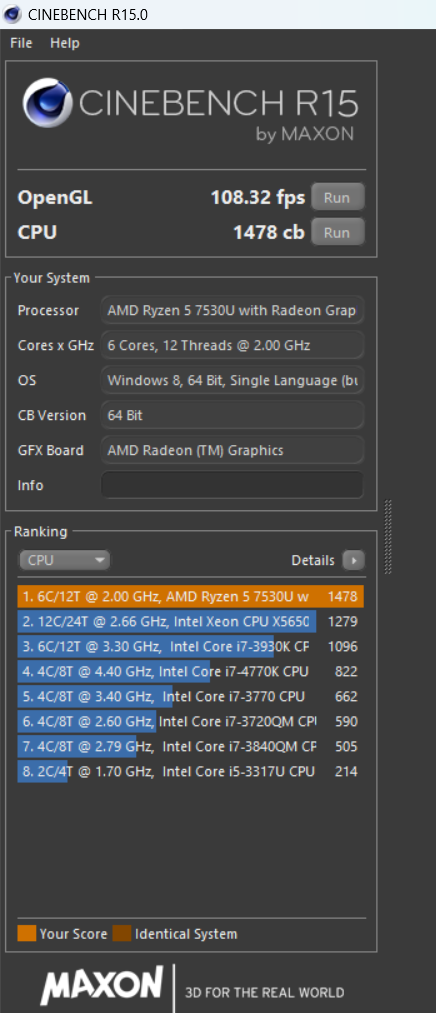This screenshot has height=1013, width=436.
Task: Click the Cinebench app icon in title bar
Action: (14, 14)
